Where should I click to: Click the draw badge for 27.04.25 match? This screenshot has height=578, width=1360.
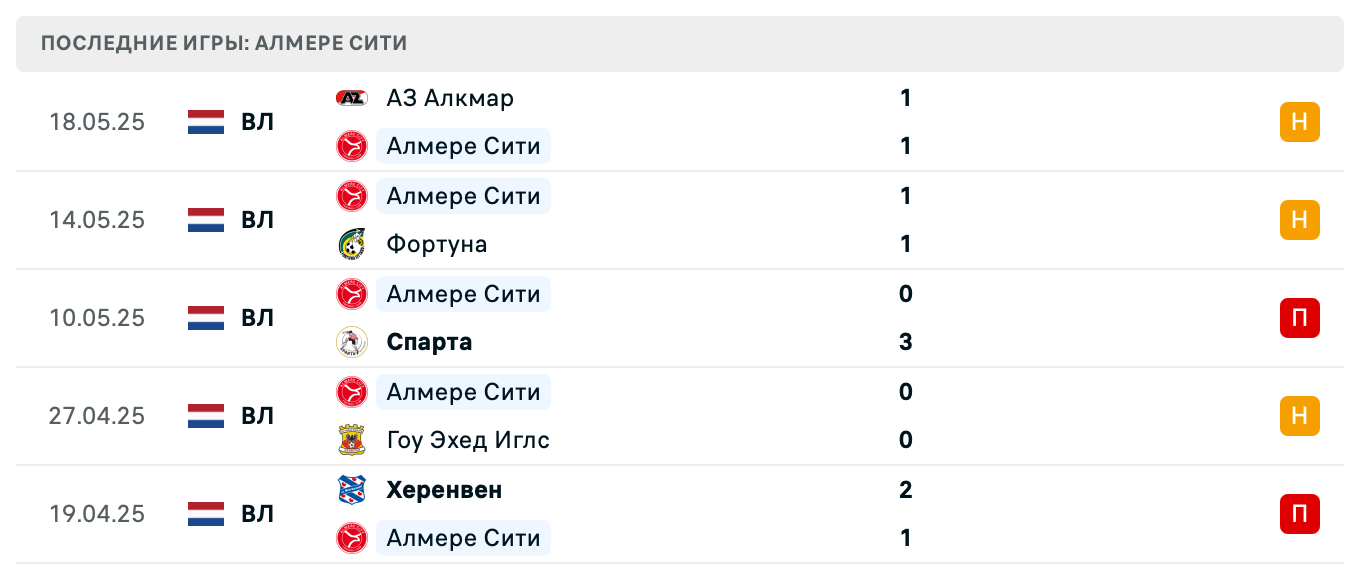point(1299,416)
